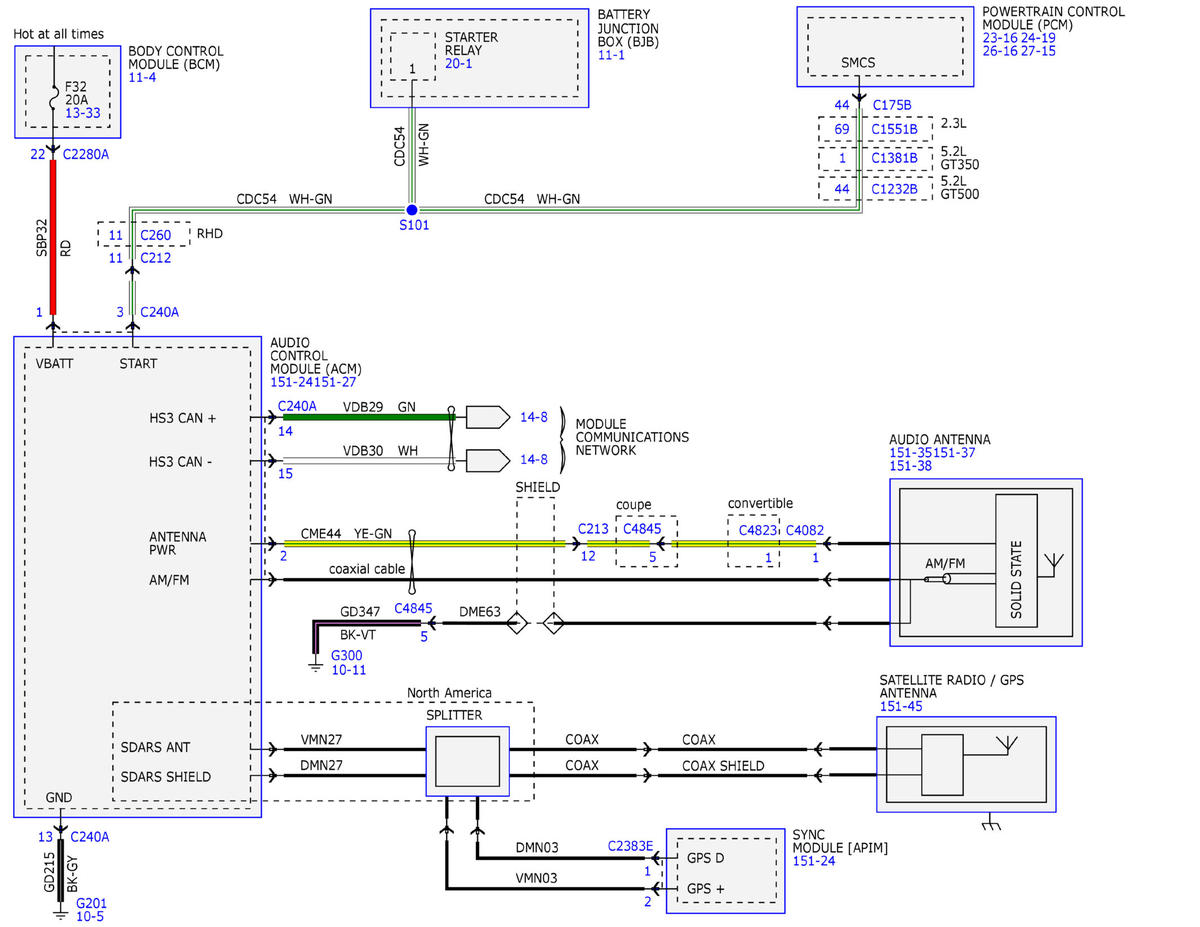Open C240A connector at the START pin 3
Image resolution: width=1200 pixels, height=927 pixels.
point(160,312)
